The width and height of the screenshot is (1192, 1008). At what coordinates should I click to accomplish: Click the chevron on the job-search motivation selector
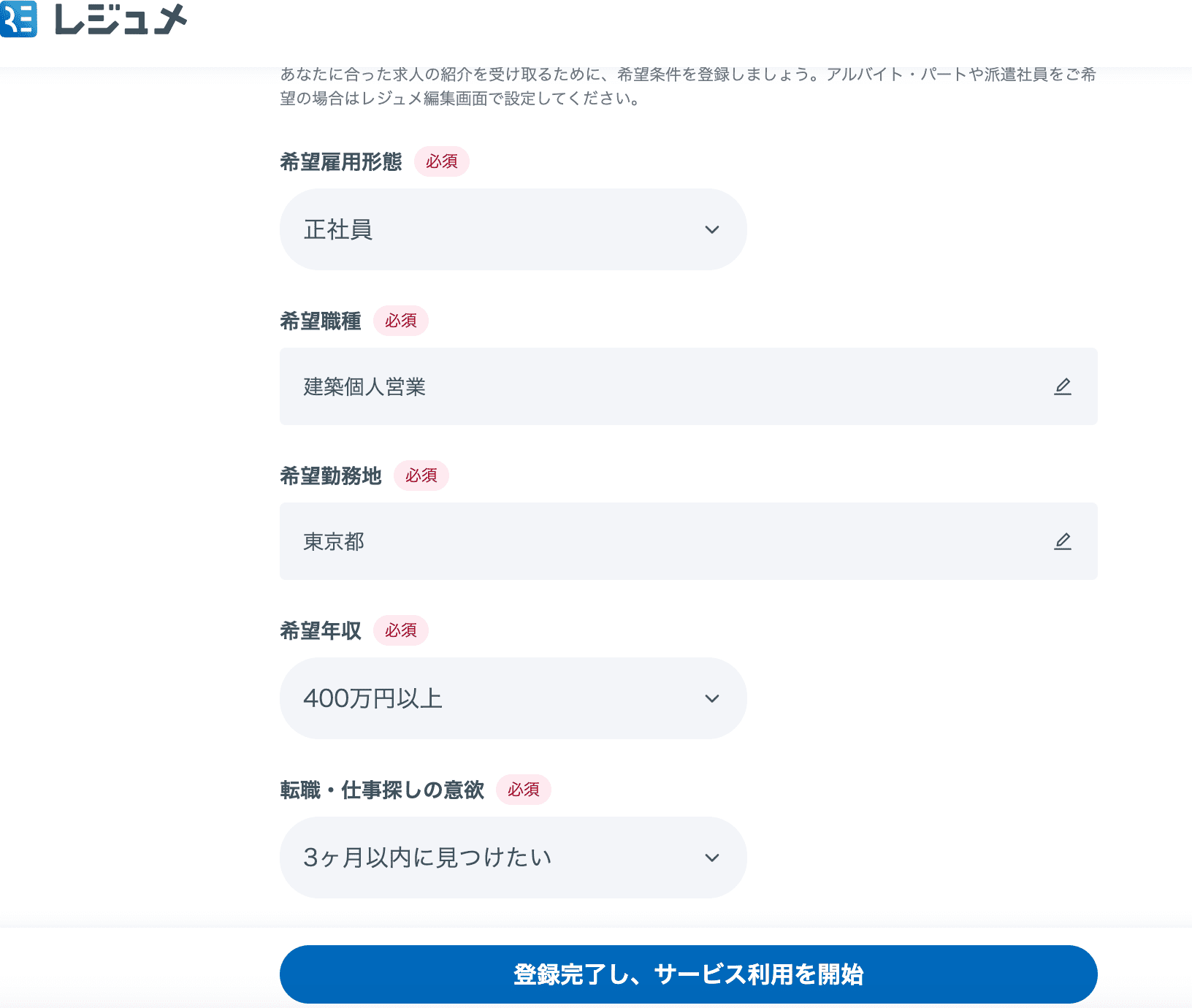coord(712,858)
